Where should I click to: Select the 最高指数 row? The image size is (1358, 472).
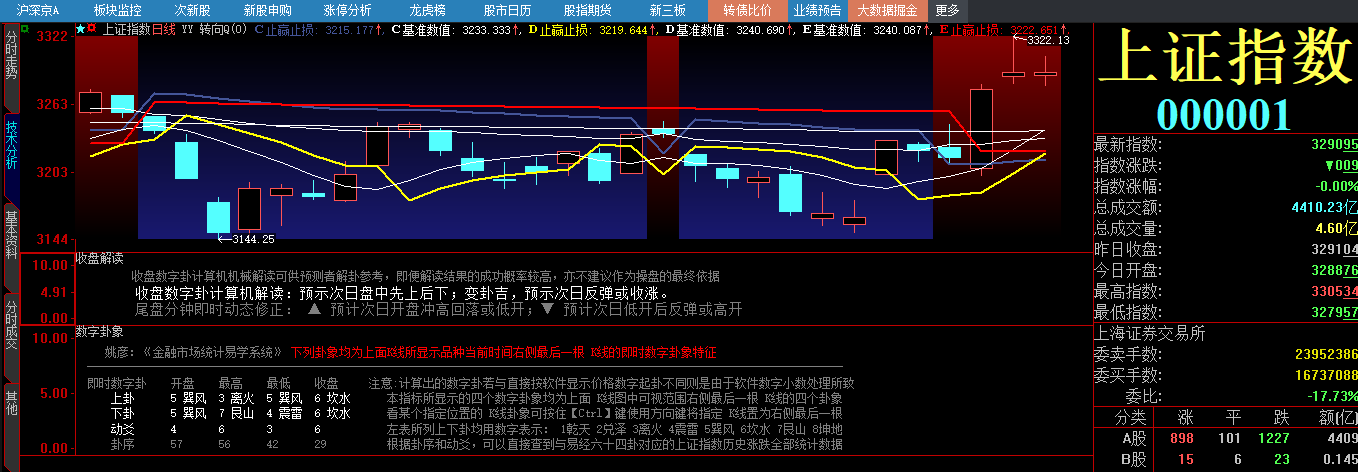1225,292
